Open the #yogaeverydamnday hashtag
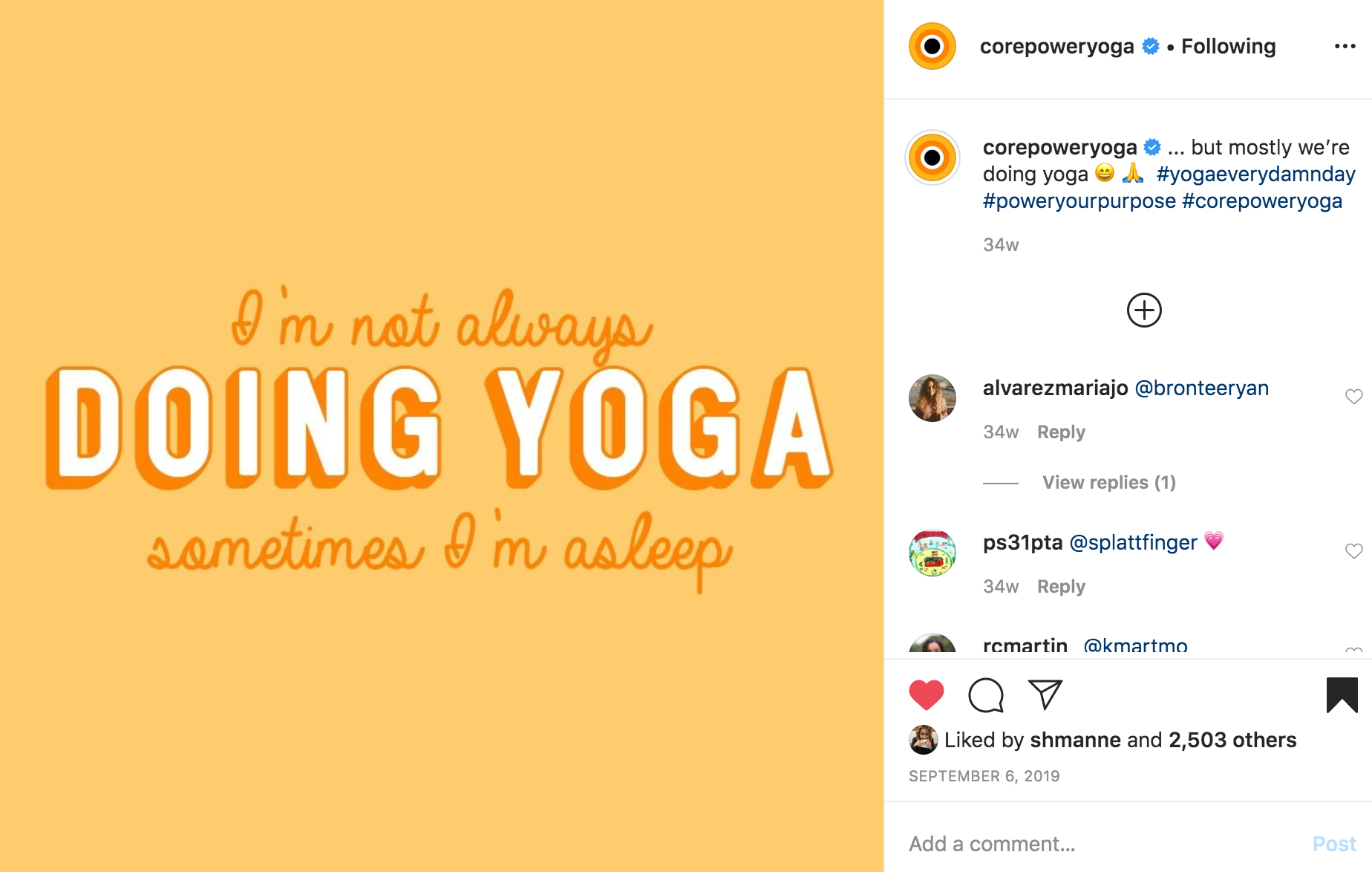1372x872 pixels. coord(1255,174)
